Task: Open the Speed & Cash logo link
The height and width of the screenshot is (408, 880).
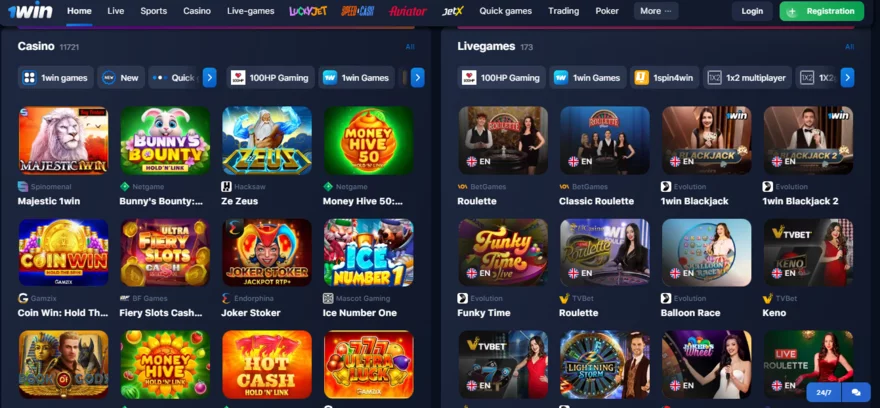Action: pos(358,11)
